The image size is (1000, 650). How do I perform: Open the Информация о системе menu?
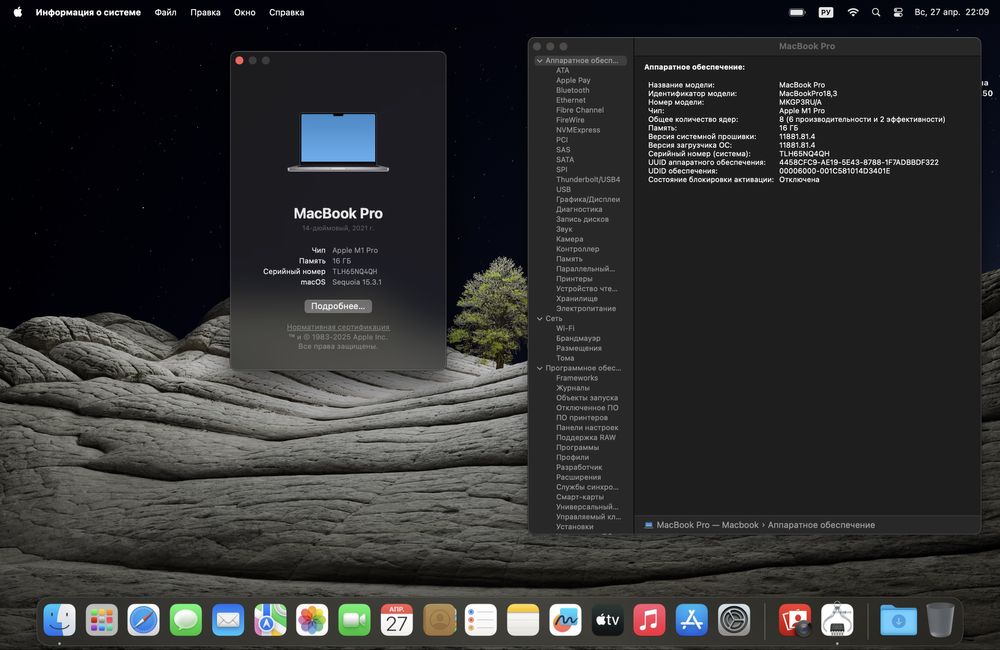click(88, 12)
